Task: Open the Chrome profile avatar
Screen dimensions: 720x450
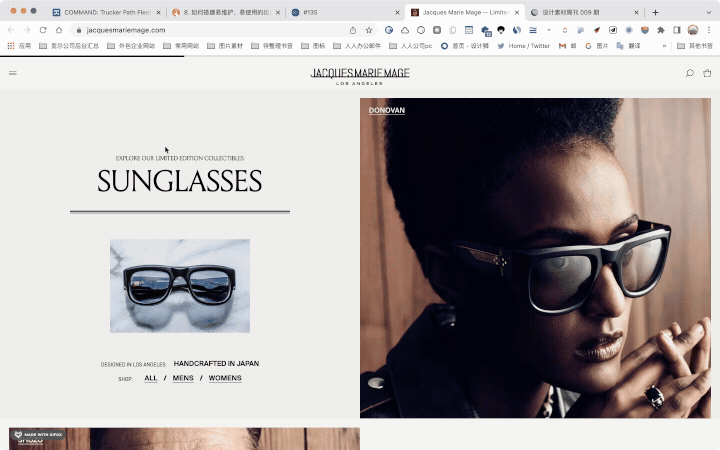Action: [x=693, y=30]
